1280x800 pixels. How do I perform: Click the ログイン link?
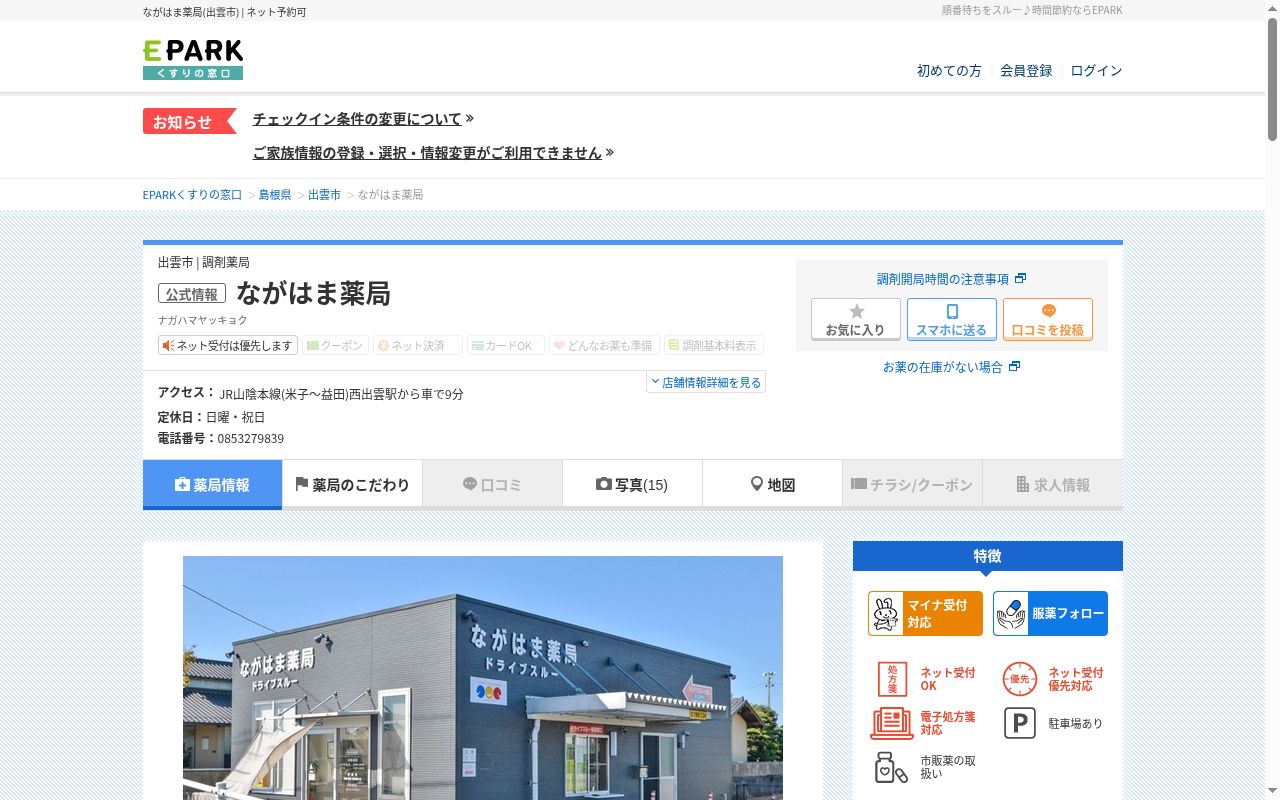click(1096, 71)
